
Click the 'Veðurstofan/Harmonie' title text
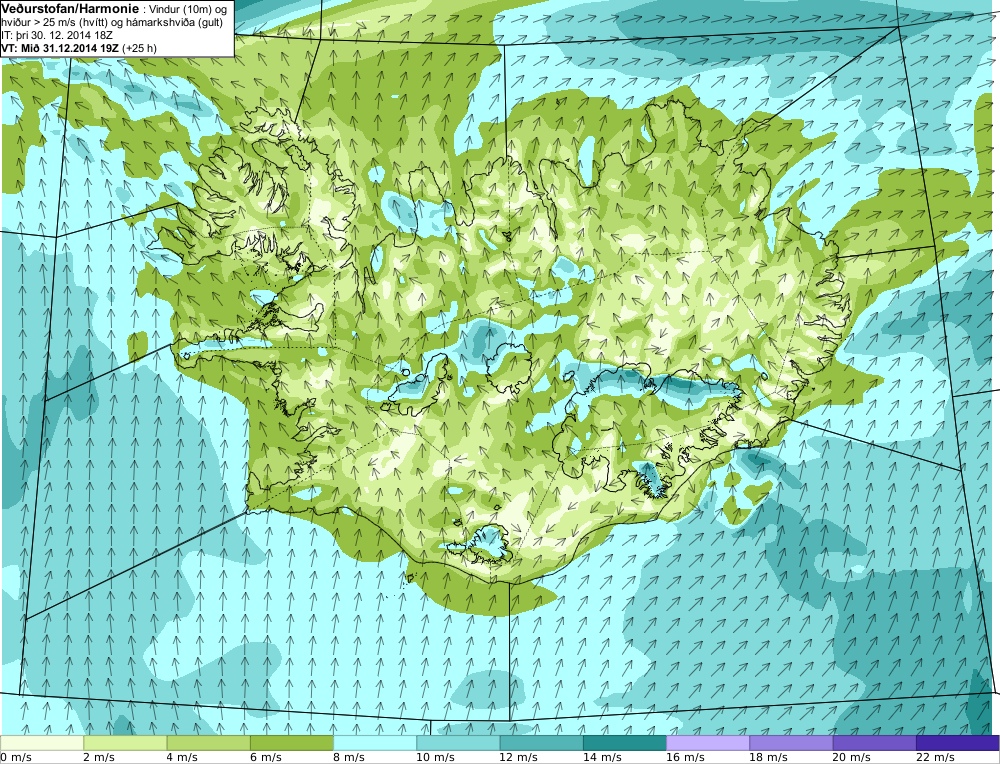[69, 9]
